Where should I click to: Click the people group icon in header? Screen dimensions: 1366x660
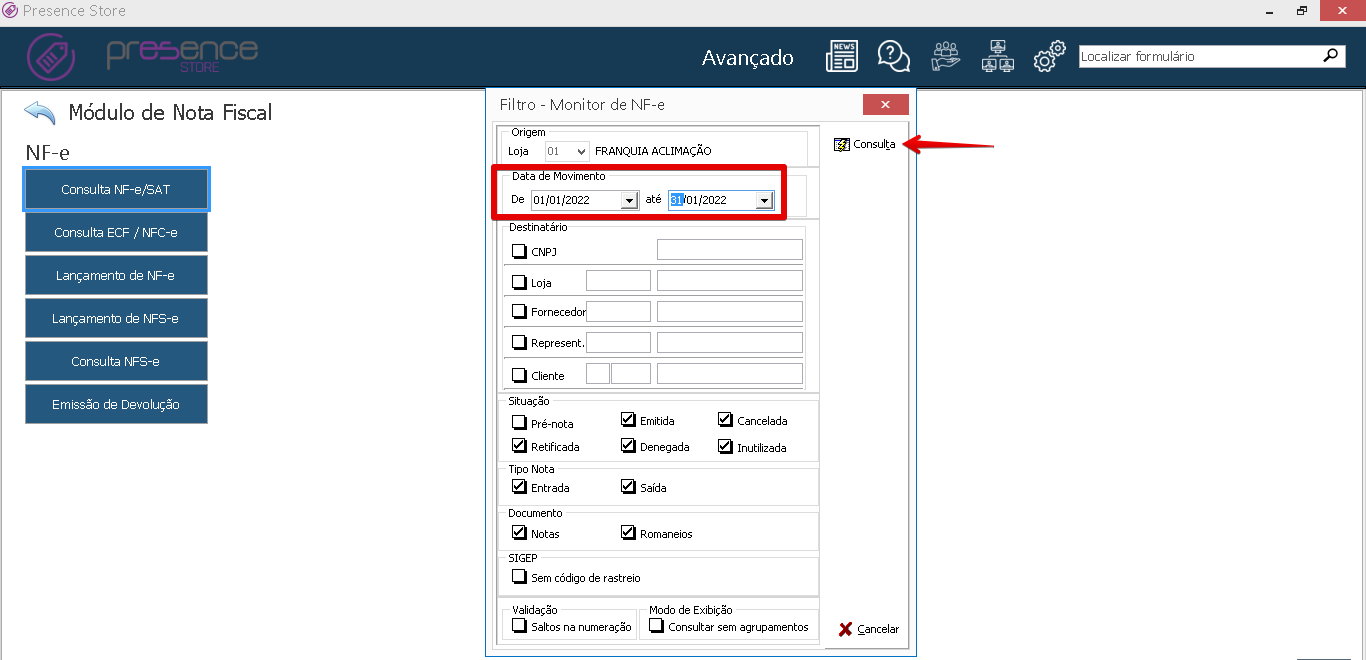coord(945,57)
